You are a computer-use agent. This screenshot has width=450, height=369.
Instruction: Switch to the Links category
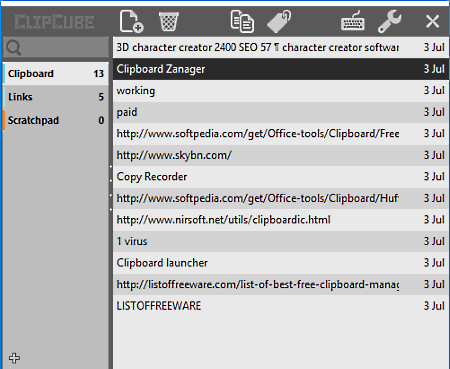tap(56, 97)
